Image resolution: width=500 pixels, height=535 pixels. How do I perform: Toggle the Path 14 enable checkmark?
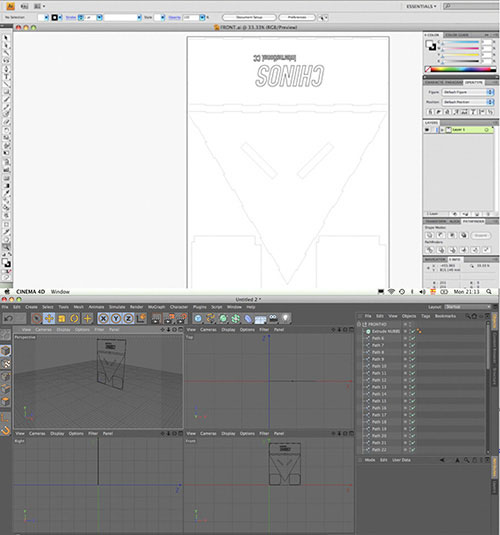pyautogui.click(x=413, y=394)
